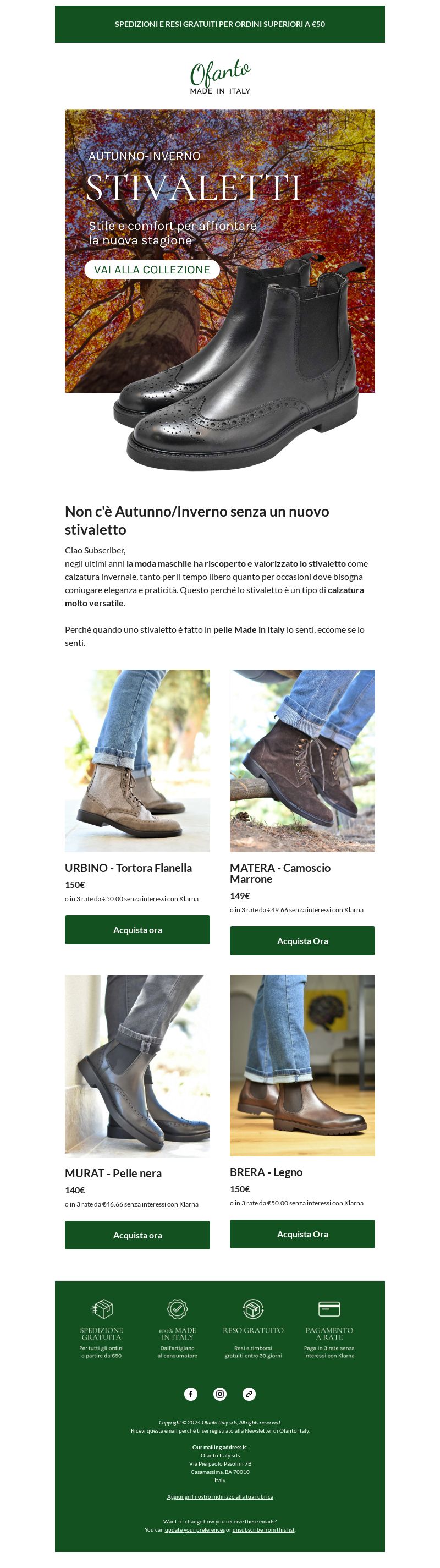Open the Facebook icon in footer

(190, 1394)
